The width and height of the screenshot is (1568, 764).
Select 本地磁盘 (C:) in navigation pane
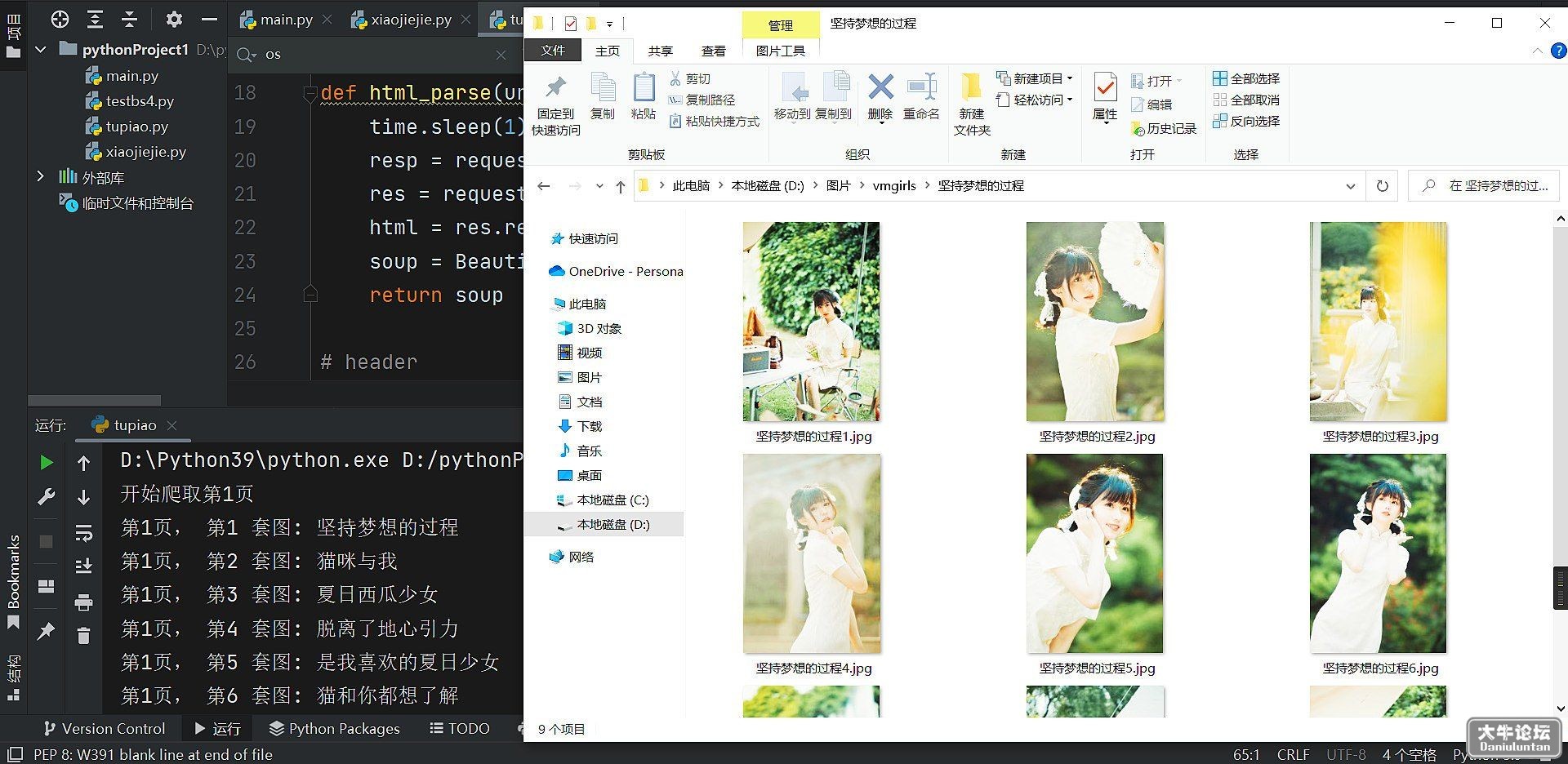tap(604, 500)
